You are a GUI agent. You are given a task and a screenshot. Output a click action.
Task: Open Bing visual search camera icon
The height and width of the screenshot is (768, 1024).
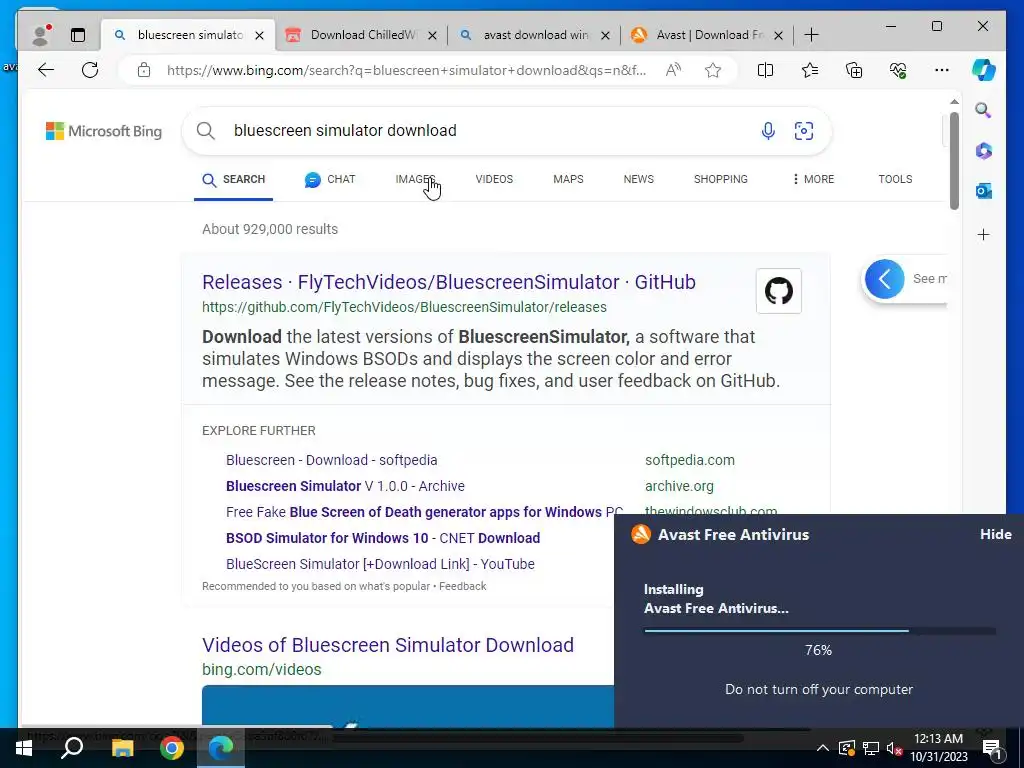tap(804, 131)
